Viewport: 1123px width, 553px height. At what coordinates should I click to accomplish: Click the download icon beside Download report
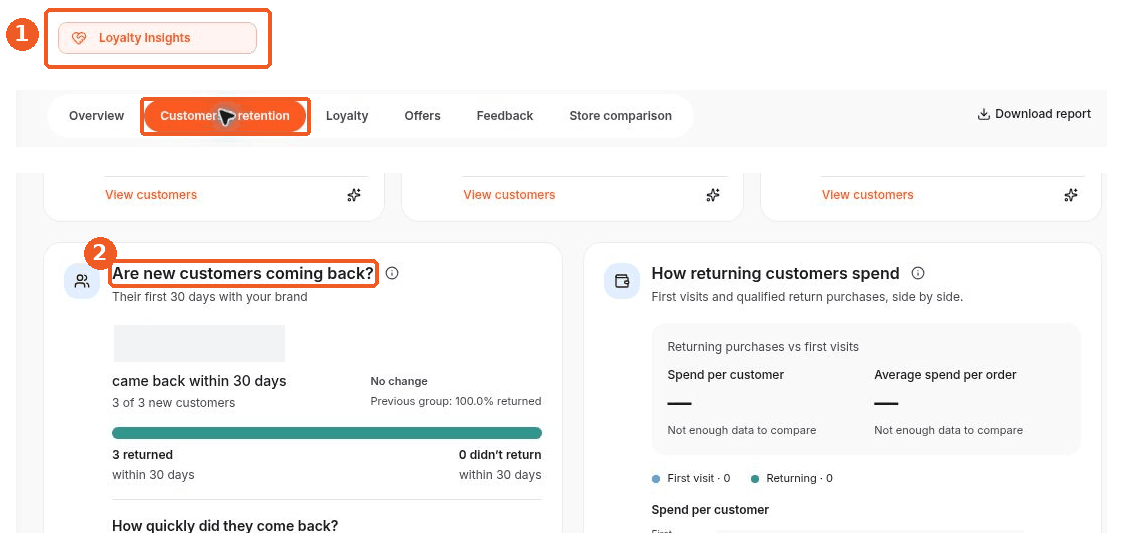[983, 114]
